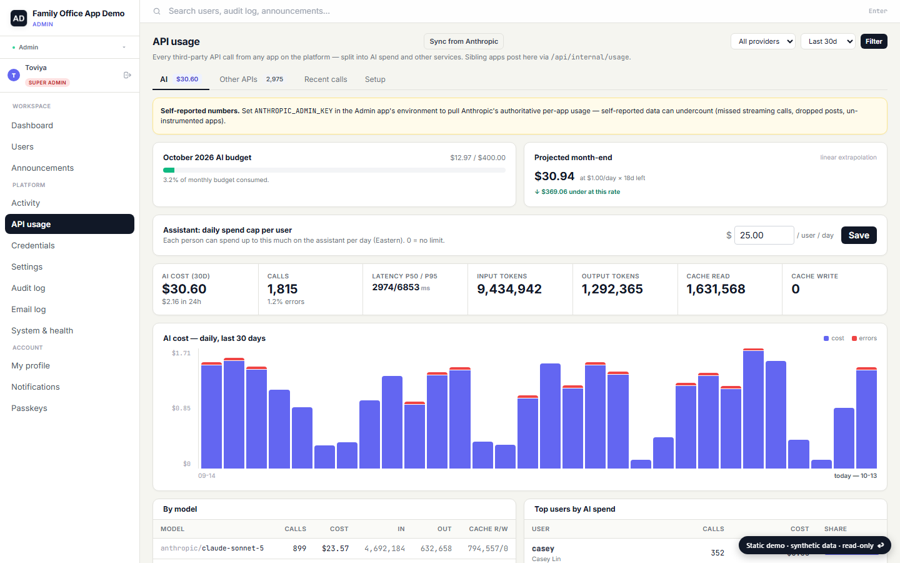Click the 1,631,568 cache read value
Screen dimensions: 900x563
pyautogui.click(x=716, y=289)
